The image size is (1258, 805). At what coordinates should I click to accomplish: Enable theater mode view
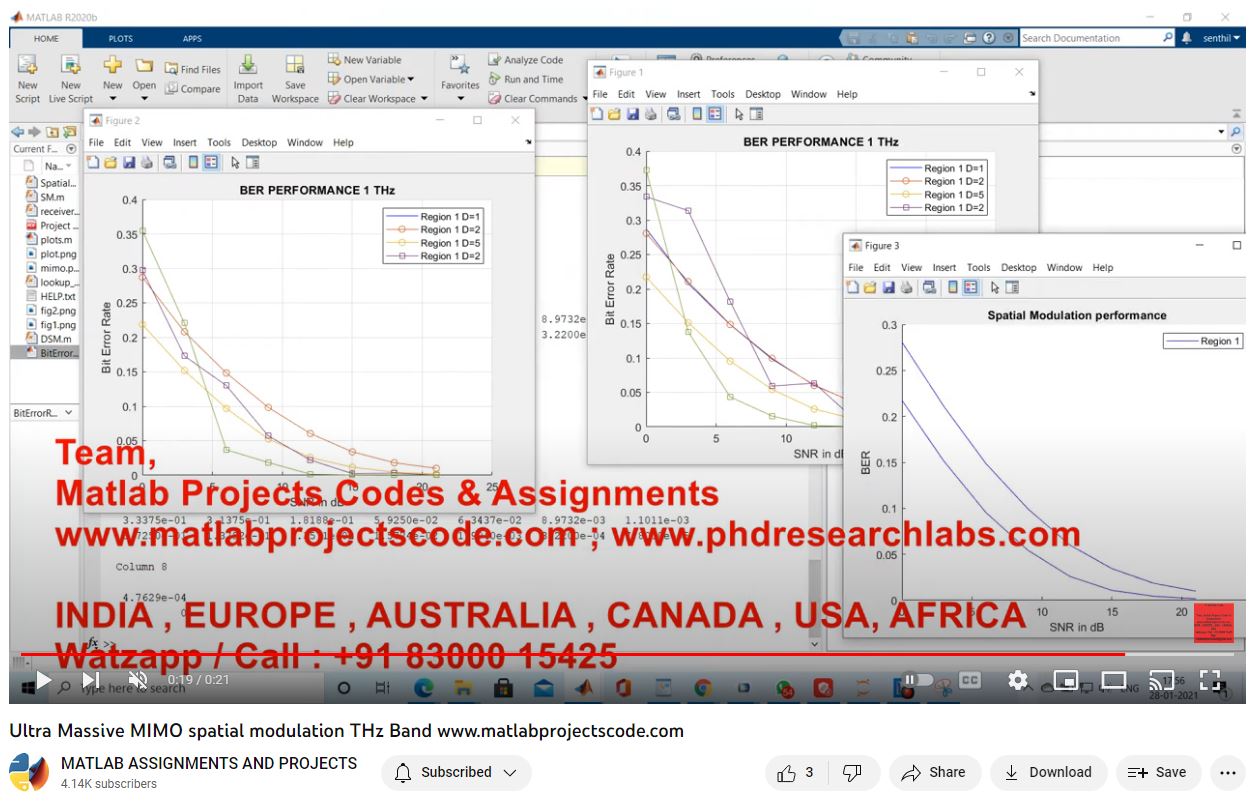click(1113, 680)
